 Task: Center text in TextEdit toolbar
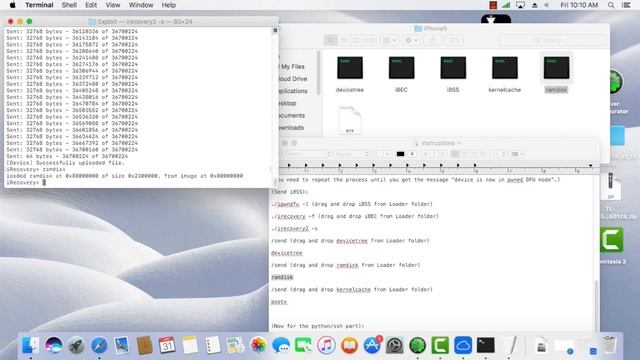[x=464, y=154]
